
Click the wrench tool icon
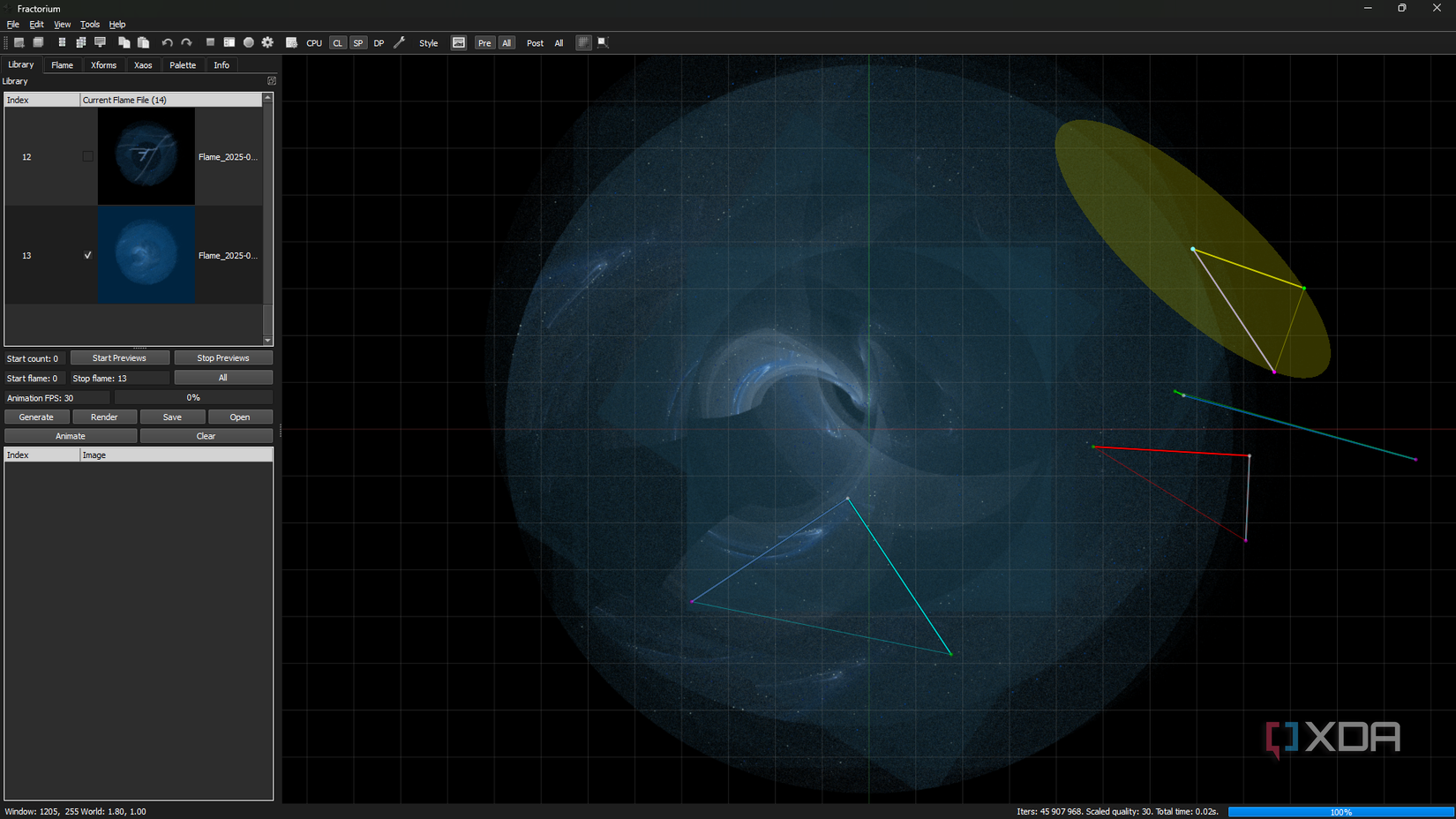(400, 42)
